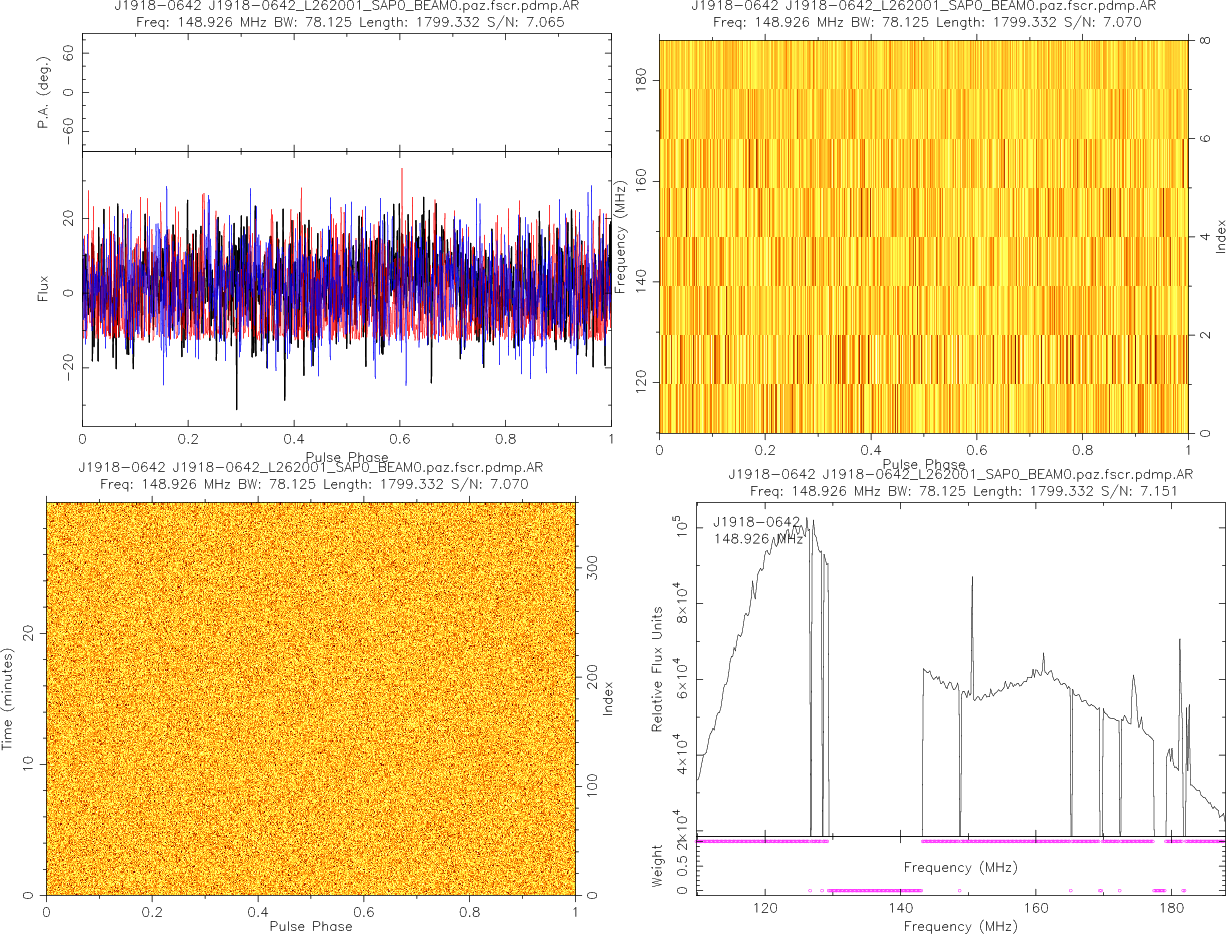The height and width of the screenshot is (935, 1226).
Task: Click the P.A. (deg.) axis label
Action: click(x=44, y=93)
